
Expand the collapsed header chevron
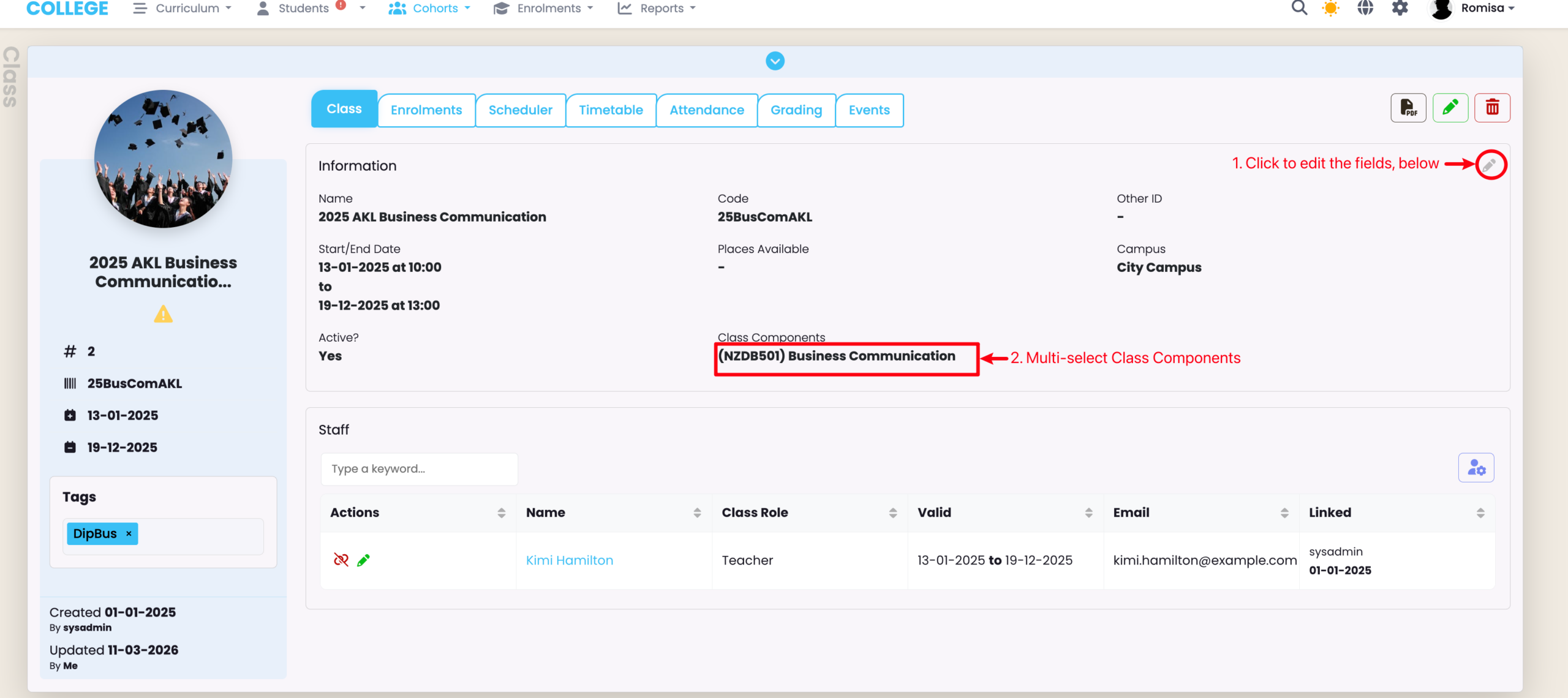pos(775,61)
